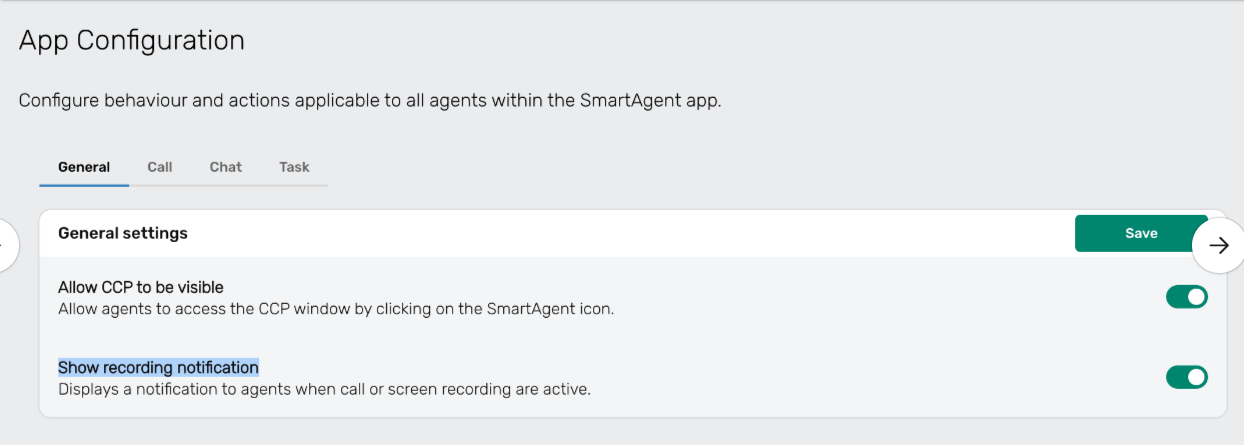Select the General tab

coord(84,167)
